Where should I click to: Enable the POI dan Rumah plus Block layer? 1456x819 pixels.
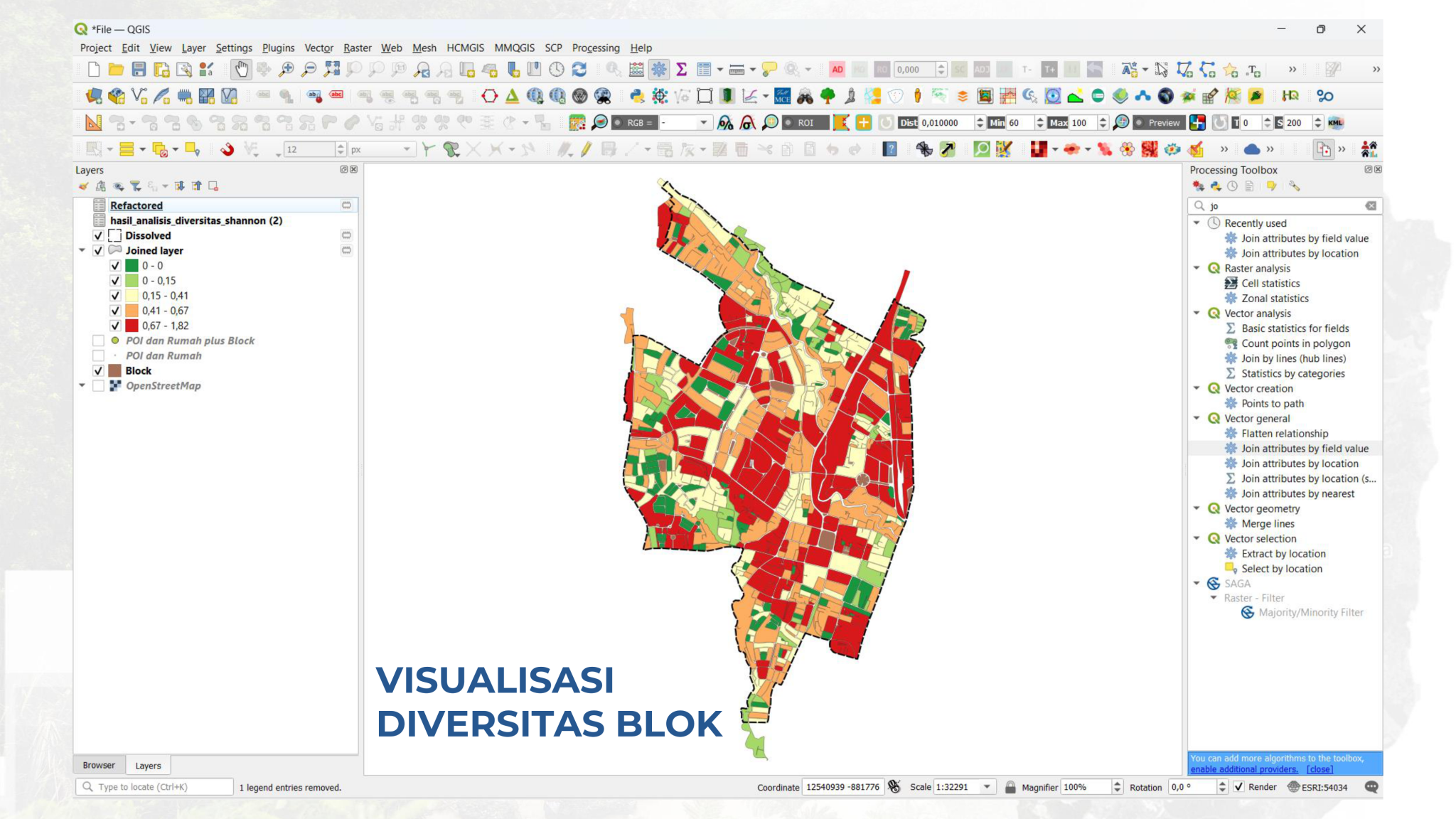pyautogui.click(x=99, y=341)
